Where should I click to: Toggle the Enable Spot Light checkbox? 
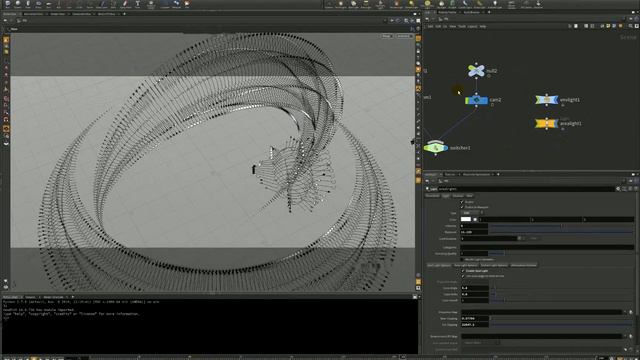coord(462,271)
